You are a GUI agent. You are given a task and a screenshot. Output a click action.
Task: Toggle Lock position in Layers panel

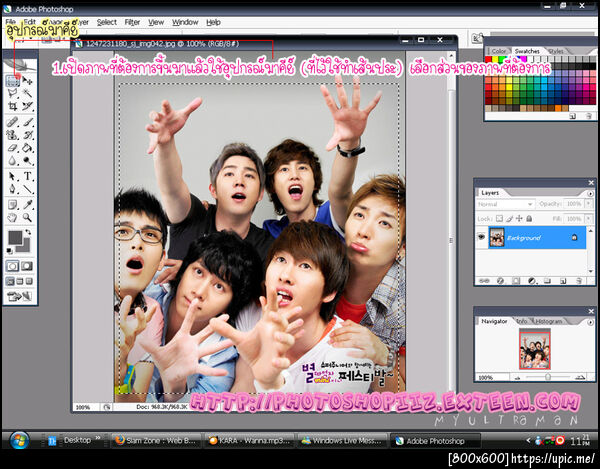coord(519,218)
